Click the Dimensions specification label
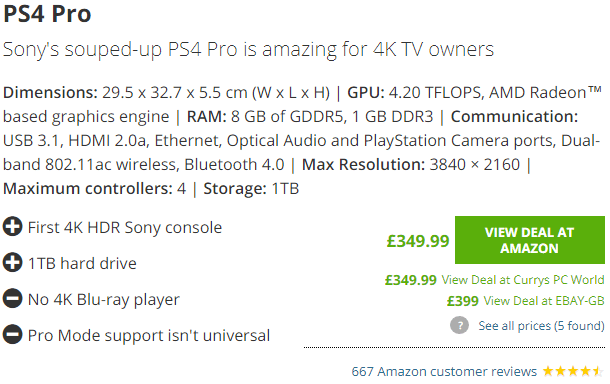 tap(50, 93)
